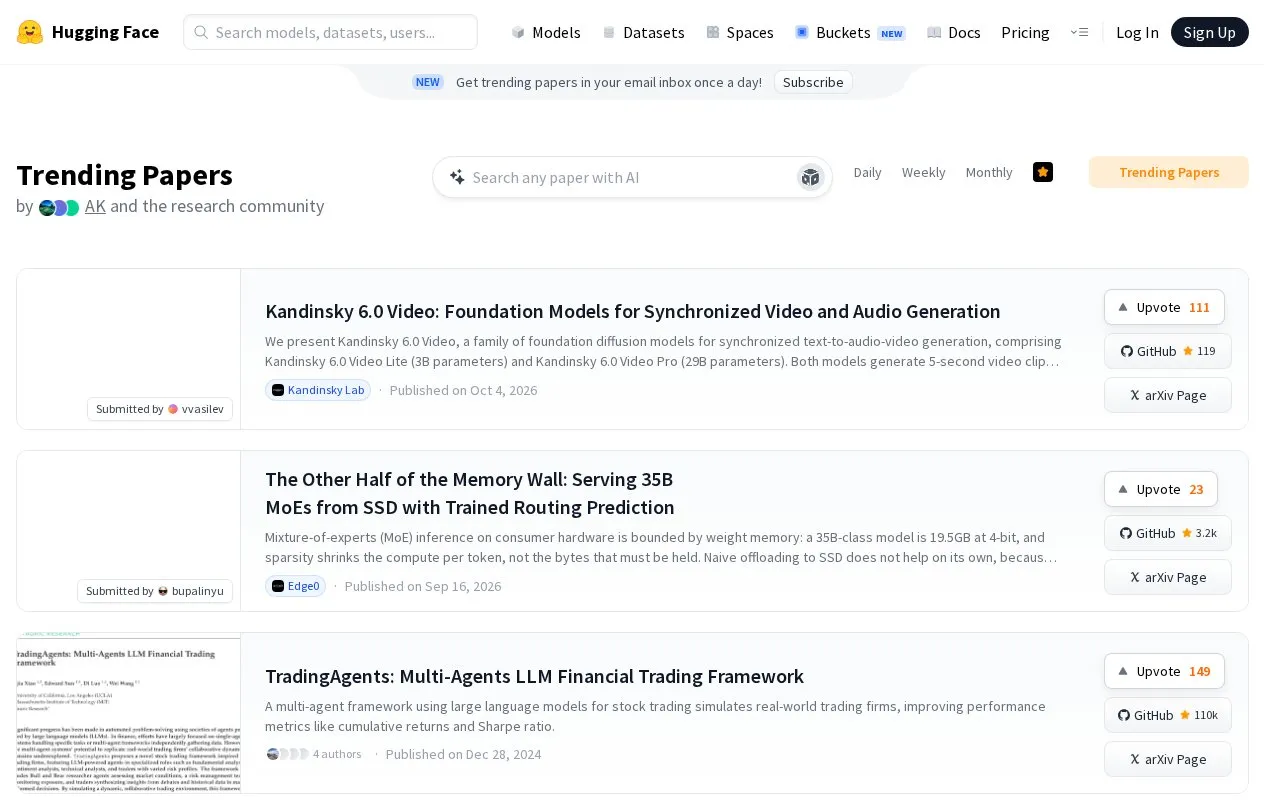This screenshot has height=800, width=1280.
Task: Click the bupalinyu submitter avatar
Action: click(163, 591)
